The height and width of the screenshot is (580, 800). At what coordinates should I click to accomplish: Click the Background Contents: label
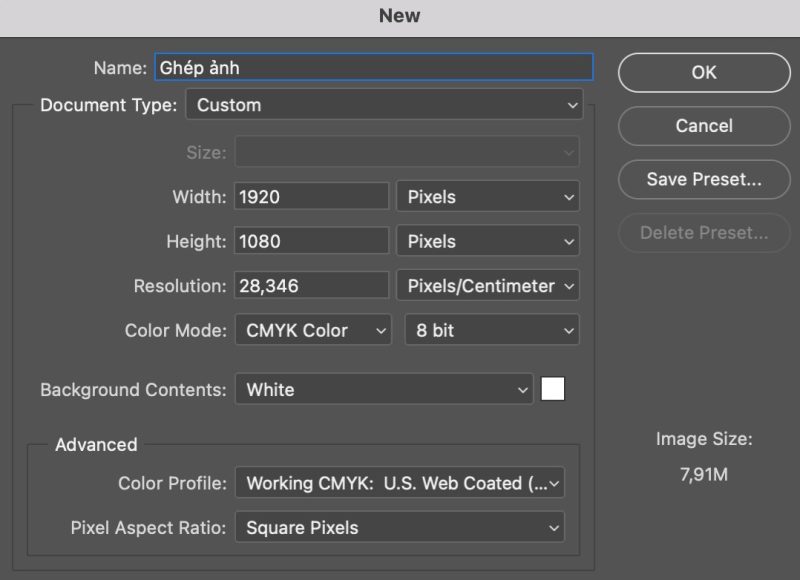pyautogui.click(x=133, y=389)
